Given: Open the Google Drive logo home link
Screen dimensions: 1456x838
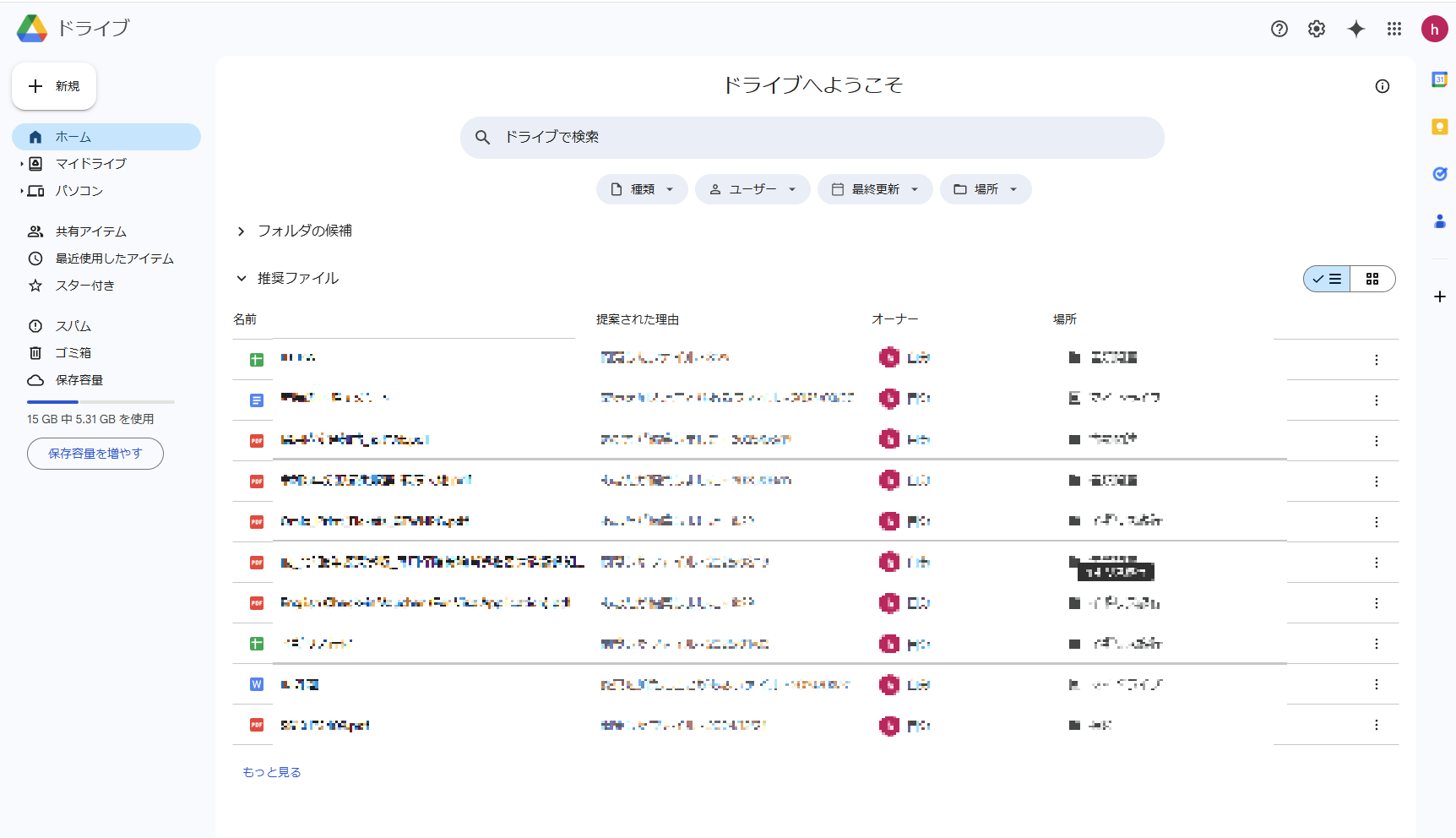Looking at the screenshot, I should pyautogui.click(x=73, y=28).
